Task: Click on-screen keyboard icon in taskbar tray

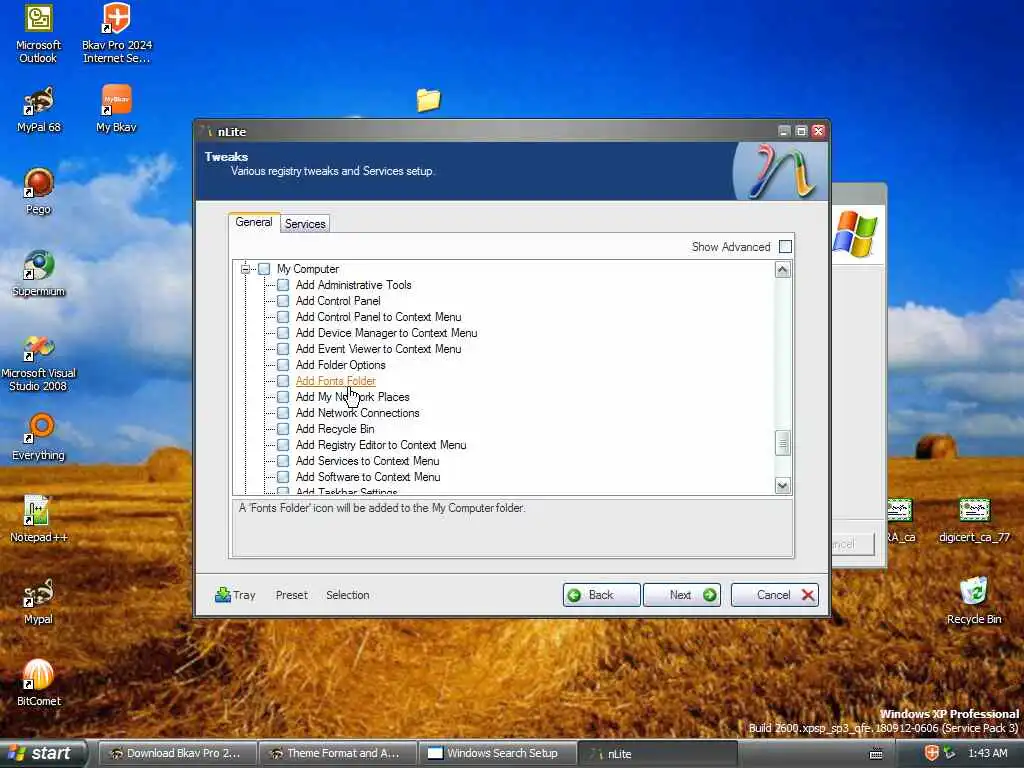Action: (x=876, y=754)
